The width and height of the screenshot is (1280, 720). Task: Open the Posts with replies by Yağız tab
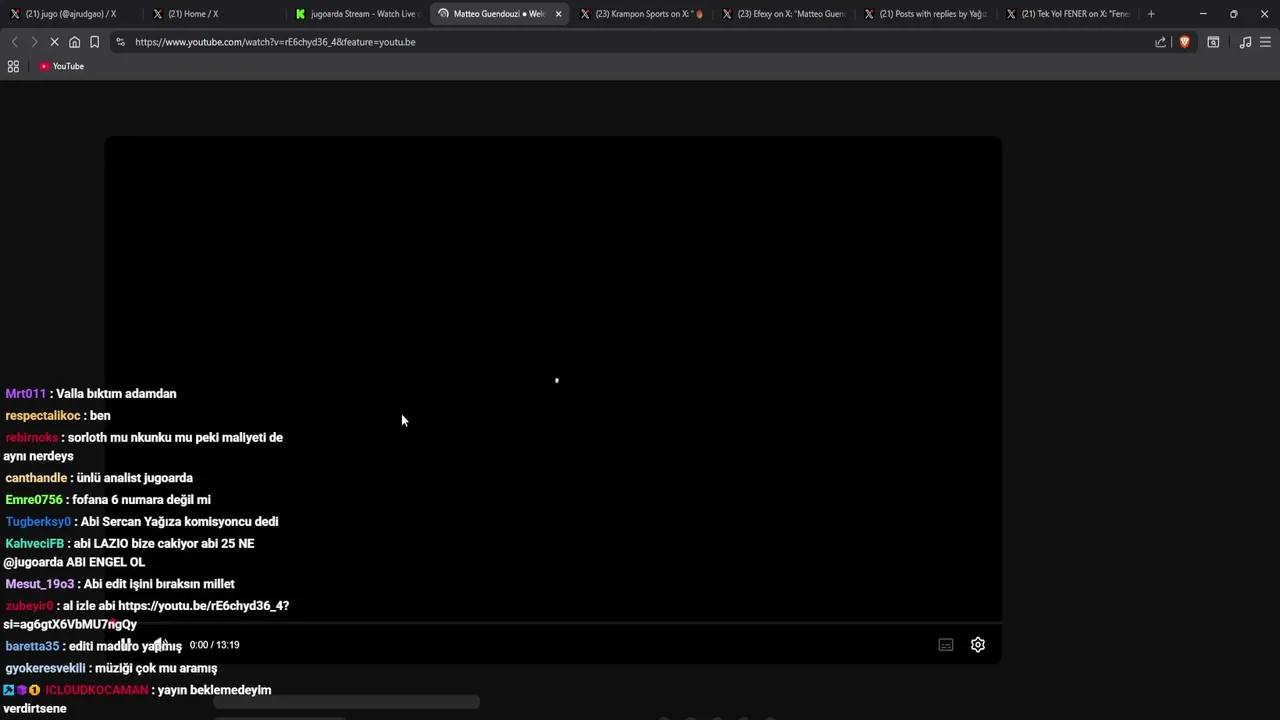point(926,14)
